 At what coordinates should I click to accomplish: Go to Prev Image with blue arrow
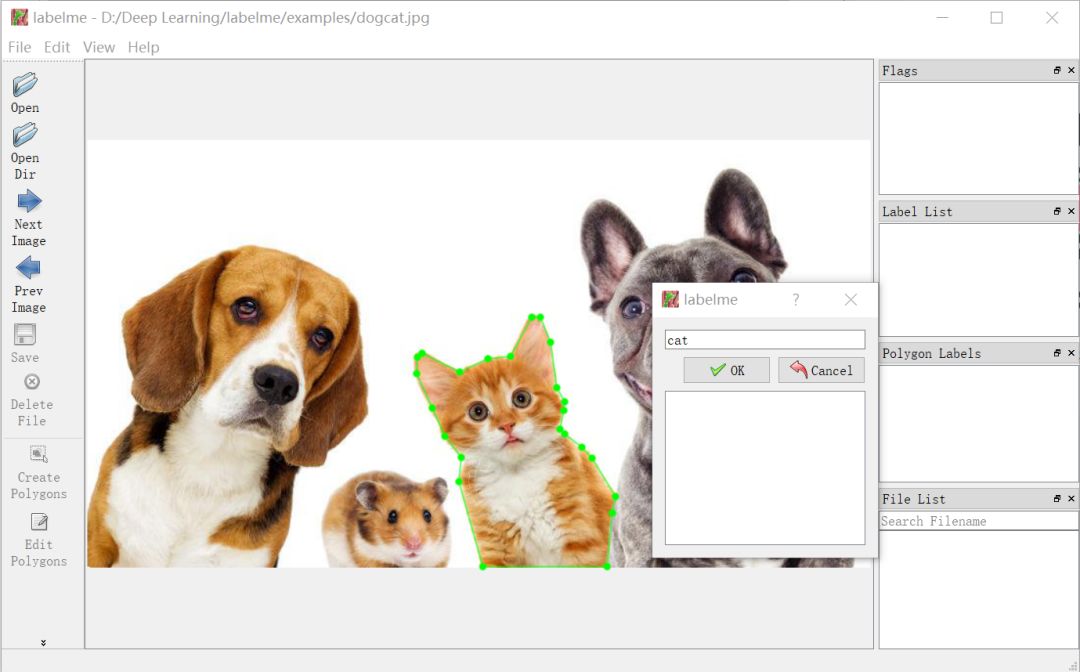pyautogui.click(x=28, y=268)
